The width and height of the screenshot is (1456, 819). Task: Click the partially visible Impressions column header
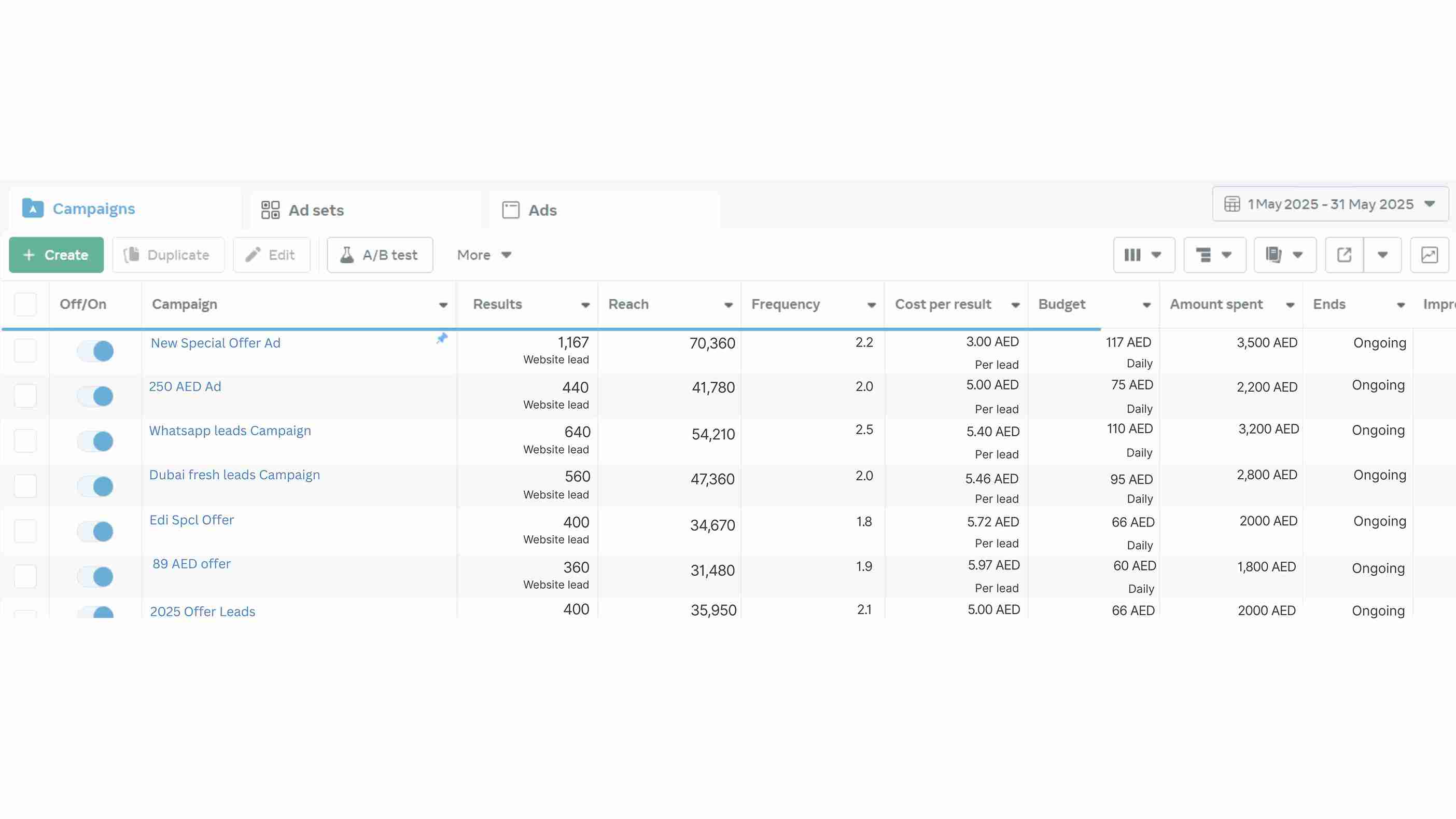tap(1439, 304)
